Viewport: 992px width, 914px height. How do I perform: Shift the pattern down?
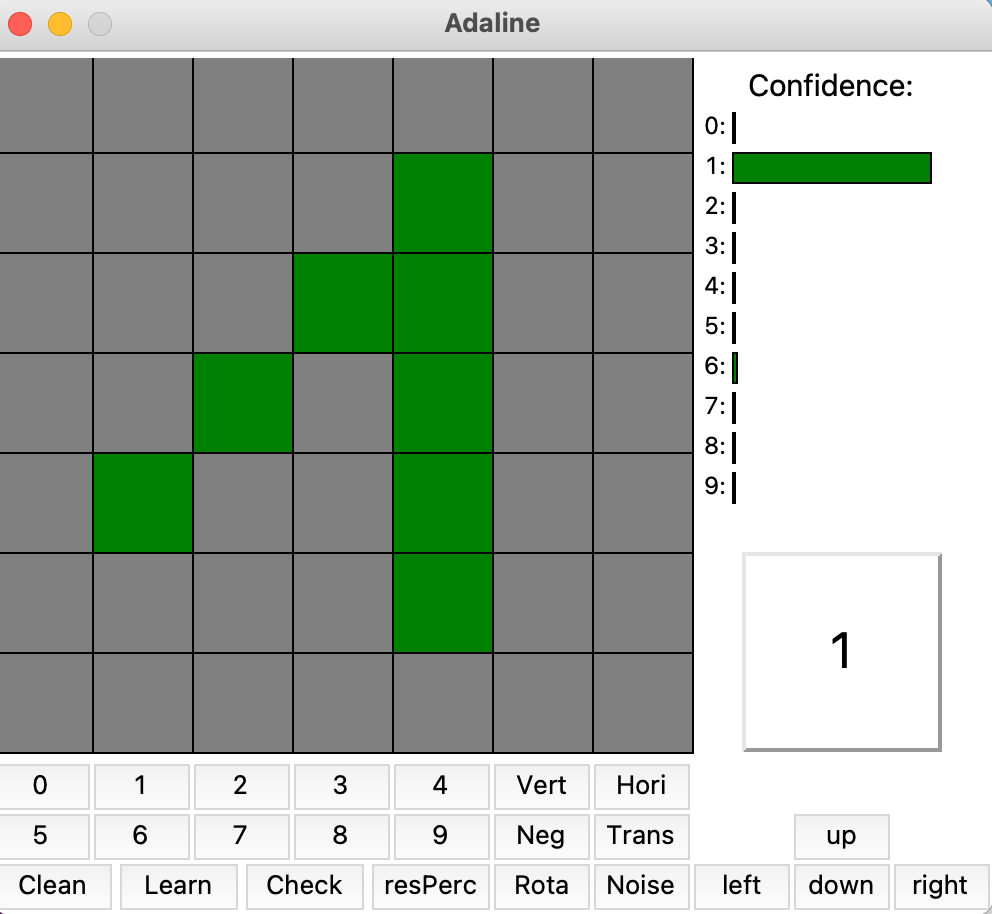point(841,885)
